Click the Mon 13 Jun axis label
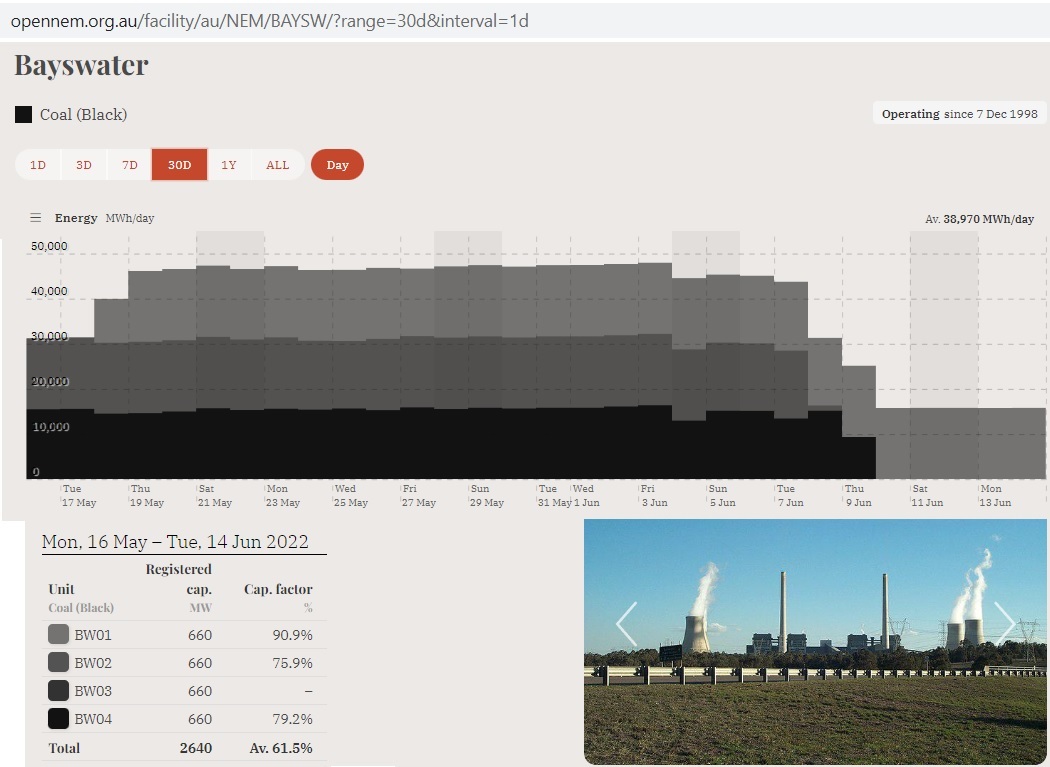Viewport: 1050px width, 767px height. point(995,496)
